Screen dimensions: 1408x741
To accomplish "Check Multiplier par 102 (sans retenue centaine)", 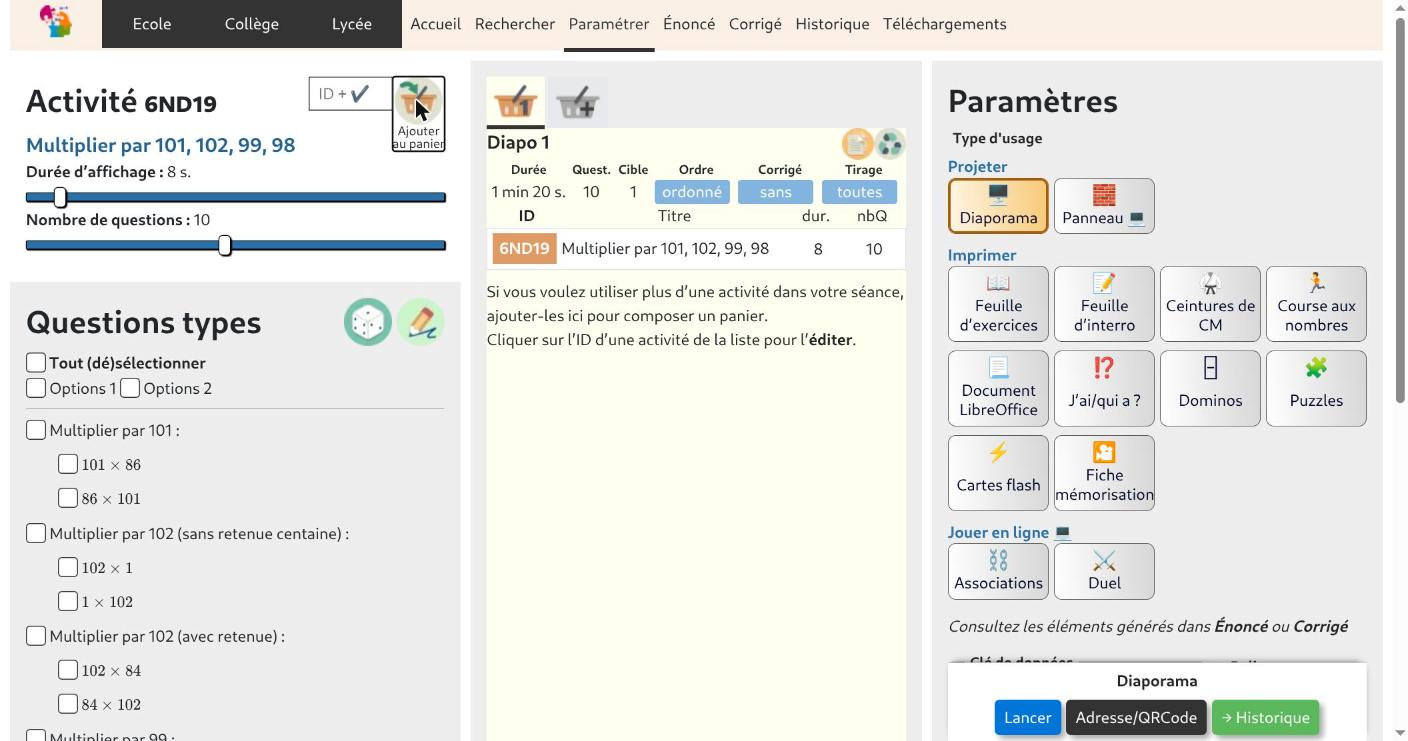I will coord(36,533).
